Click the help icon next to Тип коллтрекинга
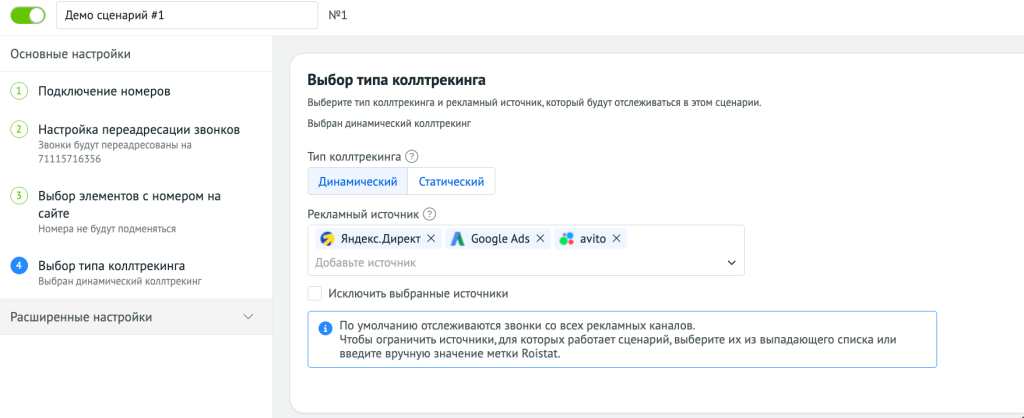The width and height of the screenshot is (1024, 418). point(411,157)
